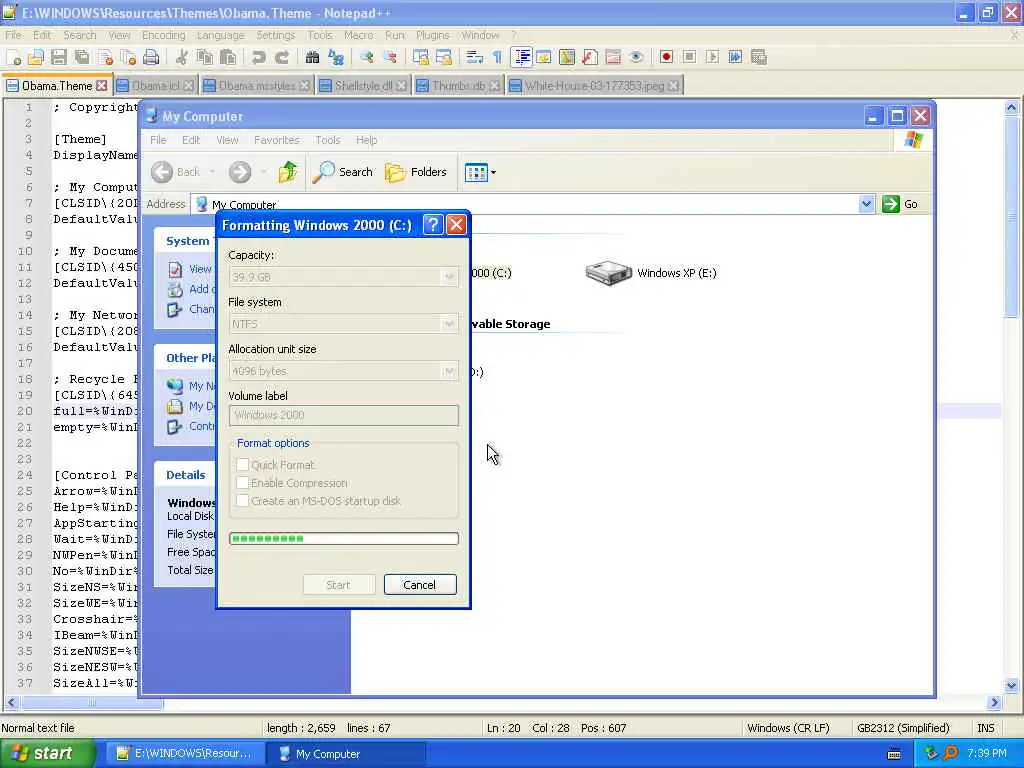The width and height of the screenshot is (1024, 768).
Task: Switch to the Thumbs.db tab
Action: 458,86
